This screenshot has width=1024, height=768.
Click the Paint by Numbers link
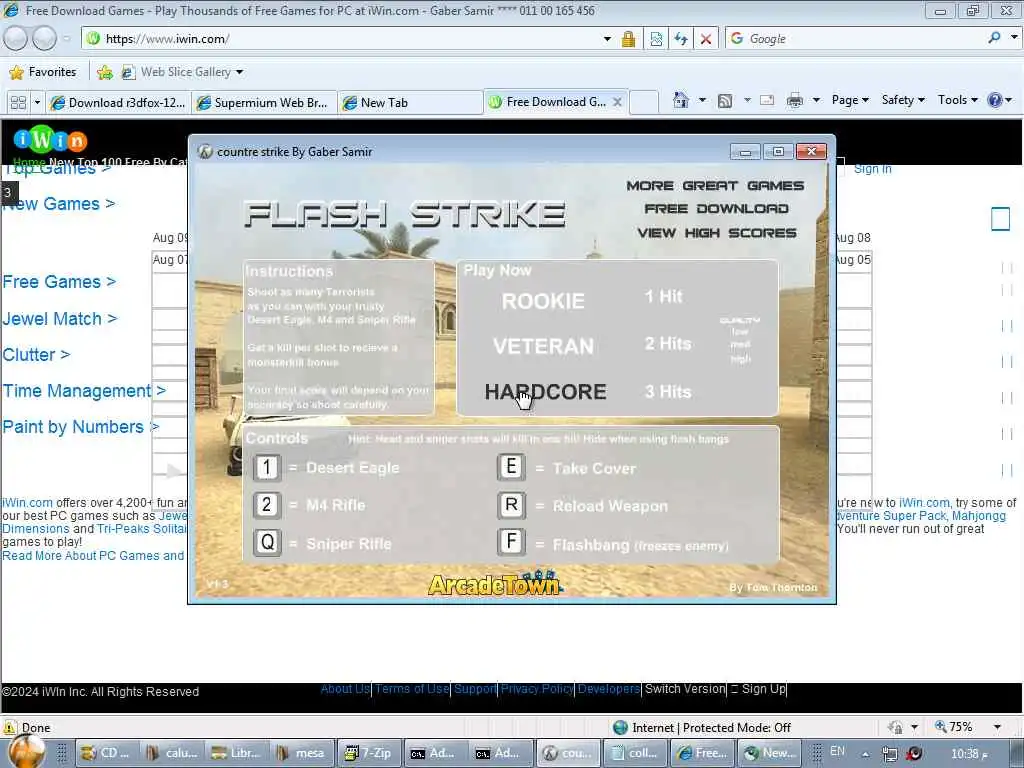click(80, 426)
